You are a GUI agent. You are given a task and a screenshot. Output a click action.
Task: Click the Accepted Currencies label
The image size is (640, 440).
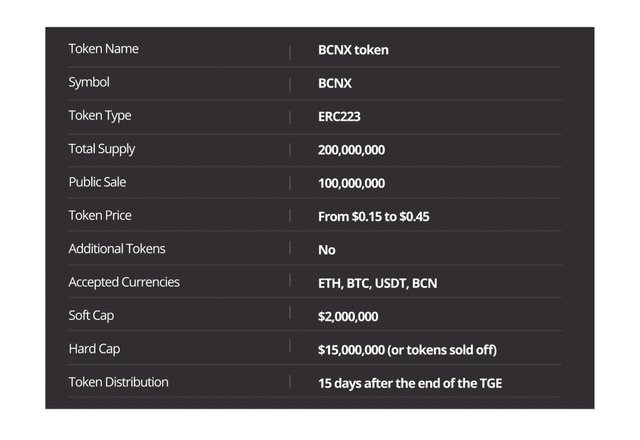(124, 282)
